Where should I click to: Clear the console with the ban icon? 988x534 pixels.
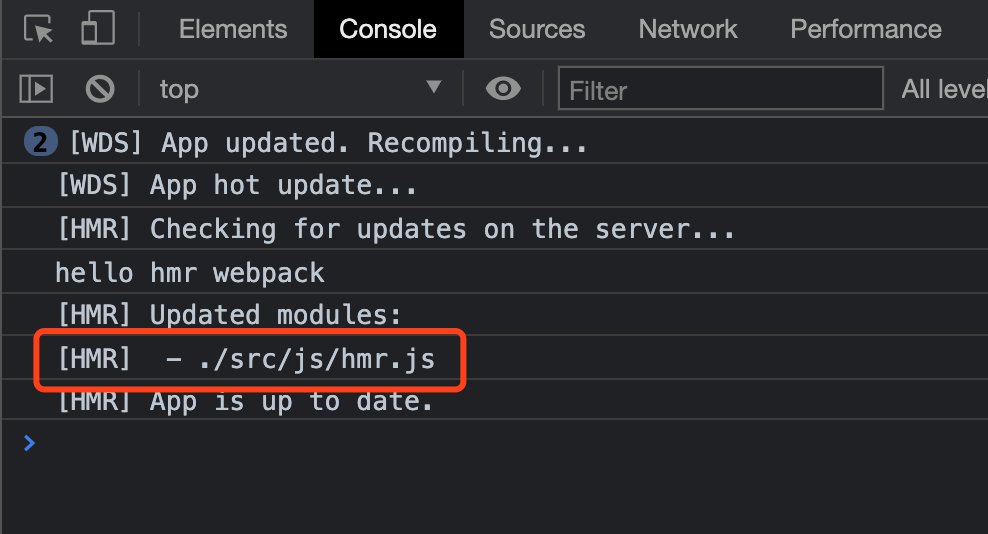coord(100,89)
